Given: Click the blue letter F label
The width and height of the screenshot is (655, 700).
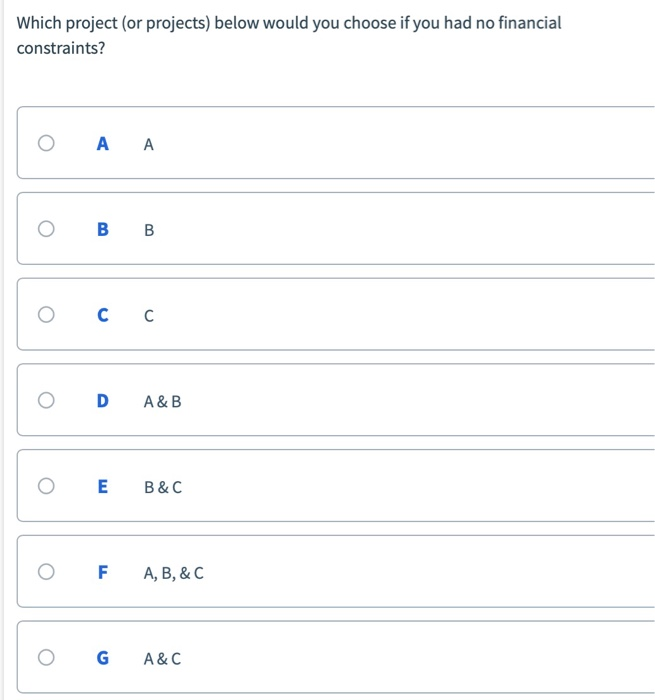Looking at the screenshot, I should (x=102, y=573).
